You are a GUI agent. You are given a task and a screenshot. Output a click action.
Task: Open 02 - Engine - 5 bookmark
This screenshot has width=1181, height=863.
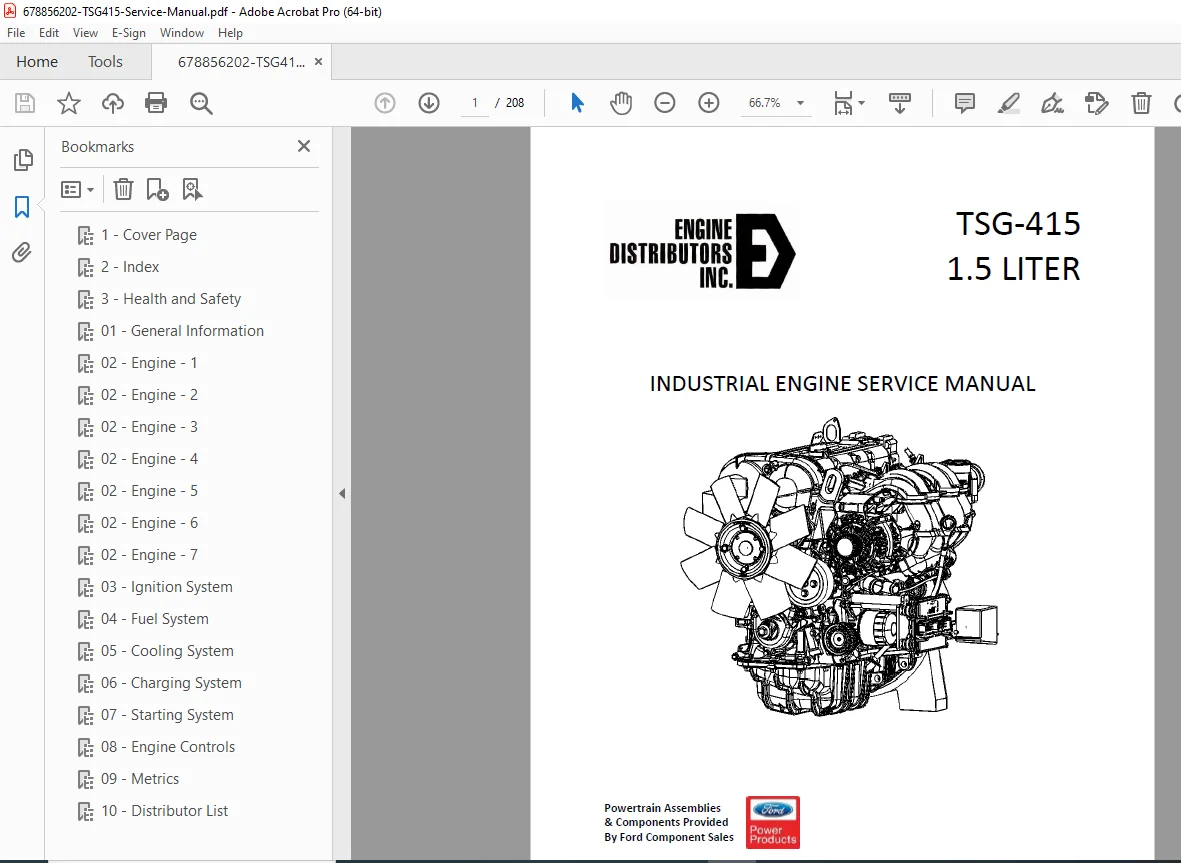tap(149, 491)
